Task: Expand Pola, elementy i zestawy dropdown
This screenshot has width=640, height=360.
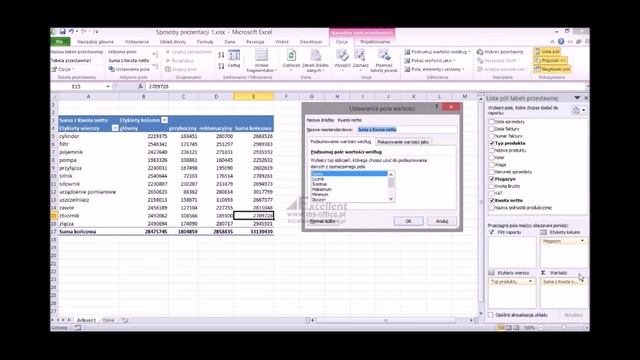Action: tap(434, 69)
